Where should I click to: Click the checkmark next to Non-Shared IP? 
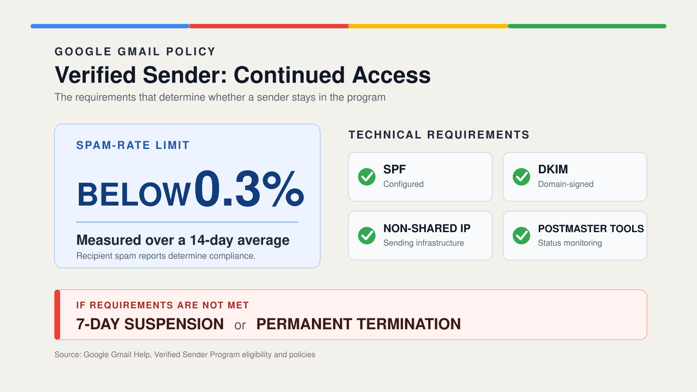367,235
